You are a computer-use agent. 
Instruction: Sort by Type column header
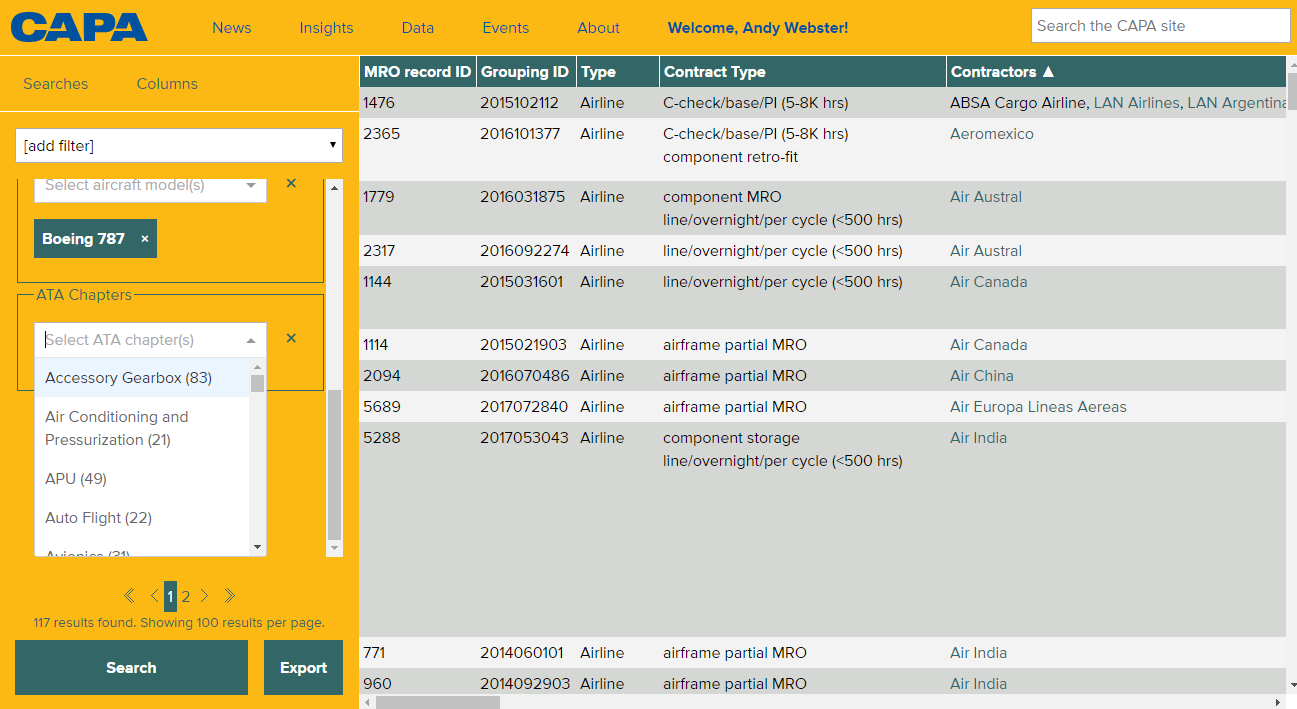617,72
